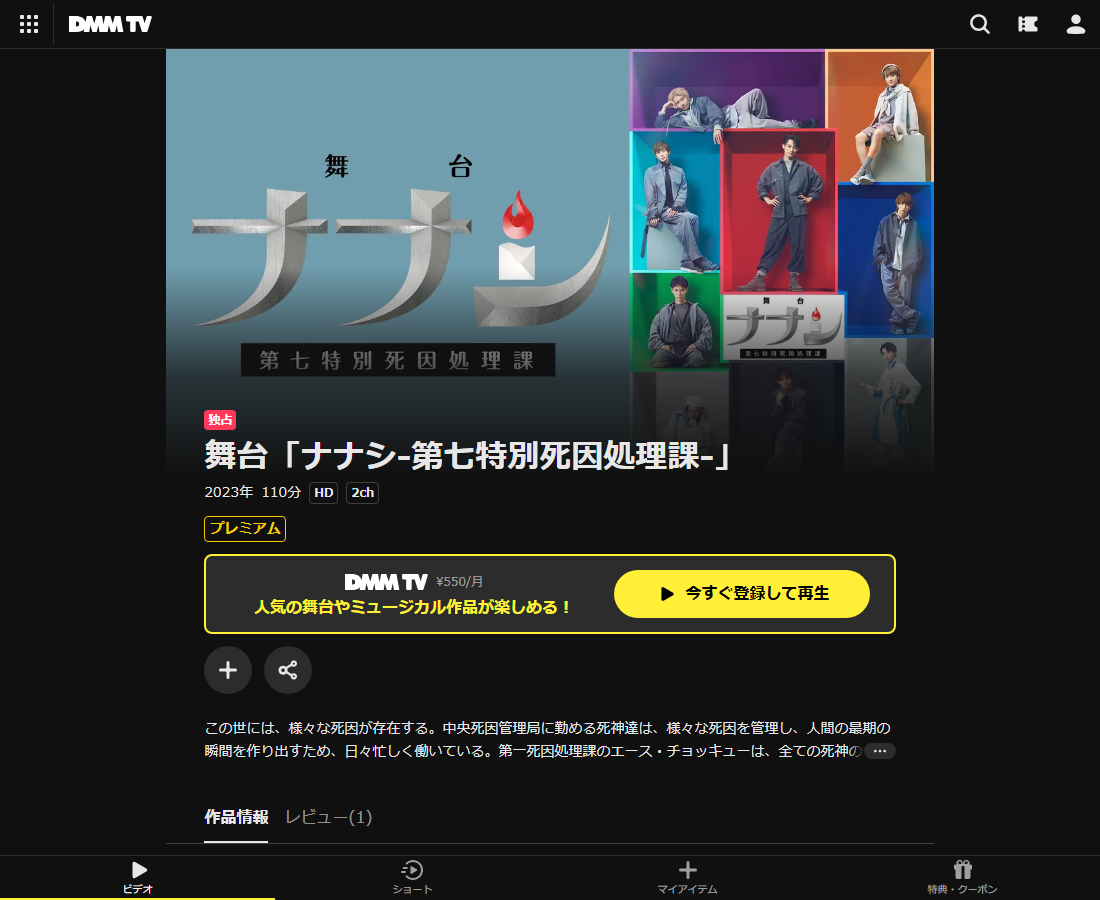Go to the ビデオ bottom navigation tab
The width and height of the screenshot is (1100, 900).
coord(138,878)
